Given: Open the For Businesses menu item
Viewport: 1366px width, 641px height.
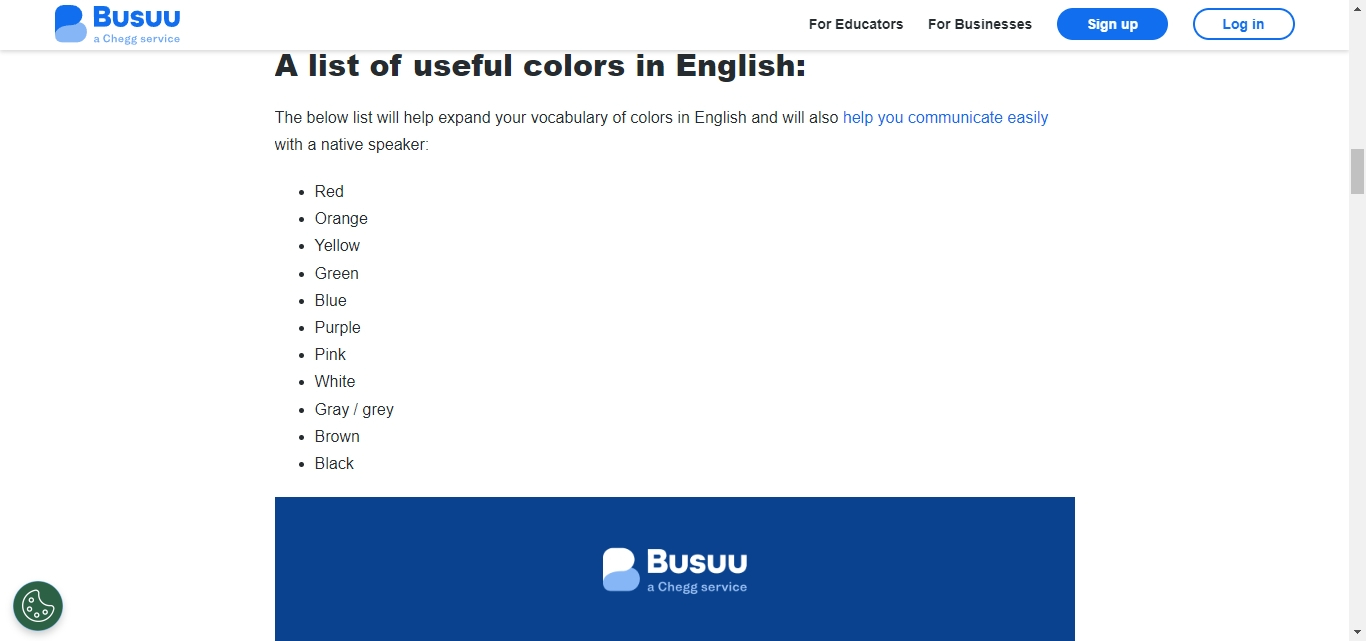Looking at the screenshot, I should click(980, 24).
